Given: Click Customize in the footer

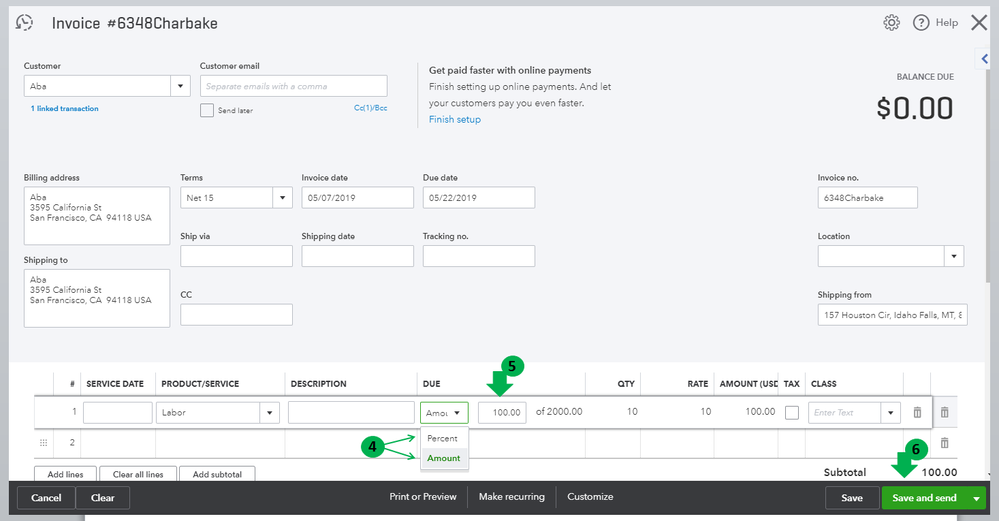Looking at the screenshot, I should coord(590,497).
